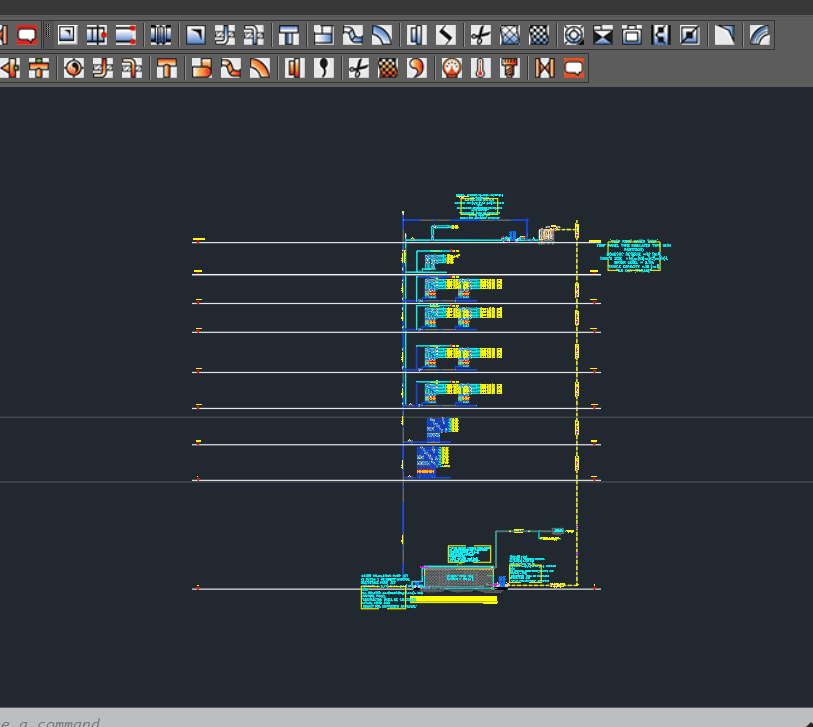Screen dimensions: 813x727
Task: Select the black S-curve flexible duct icon
Action: coord(446,35)
